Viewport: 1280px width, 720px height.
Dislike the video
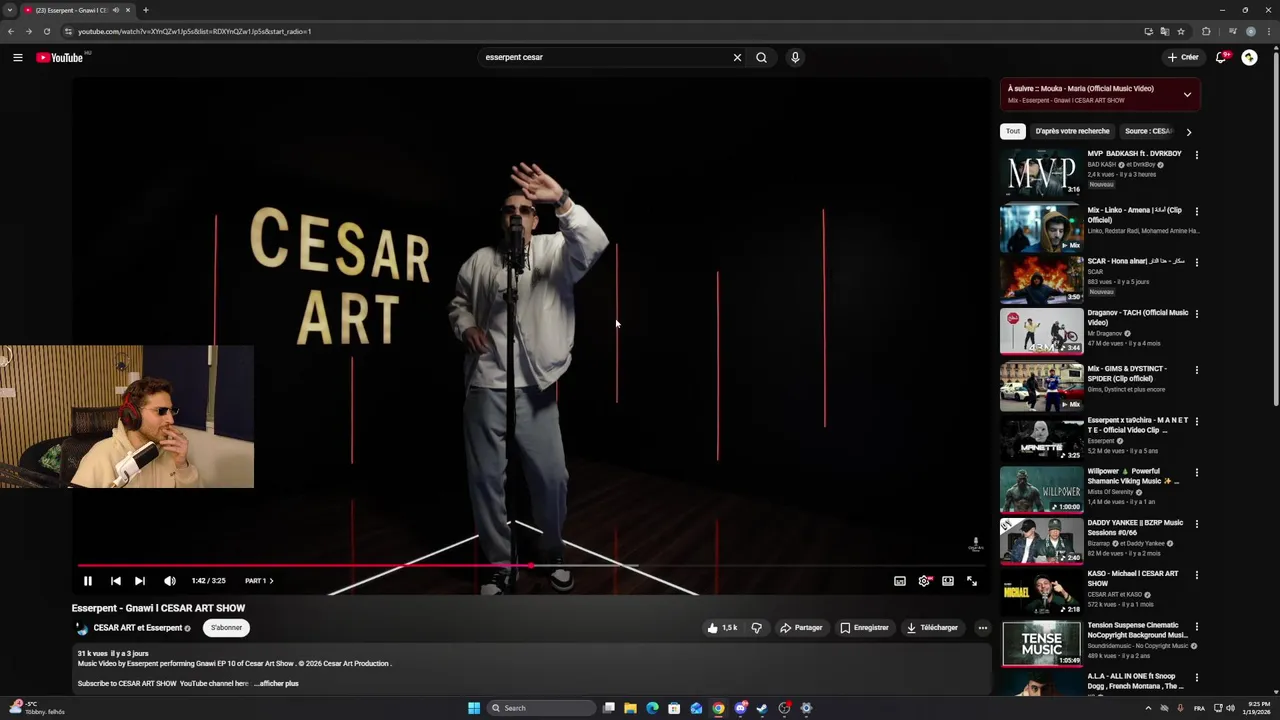(x=757, y=628)
